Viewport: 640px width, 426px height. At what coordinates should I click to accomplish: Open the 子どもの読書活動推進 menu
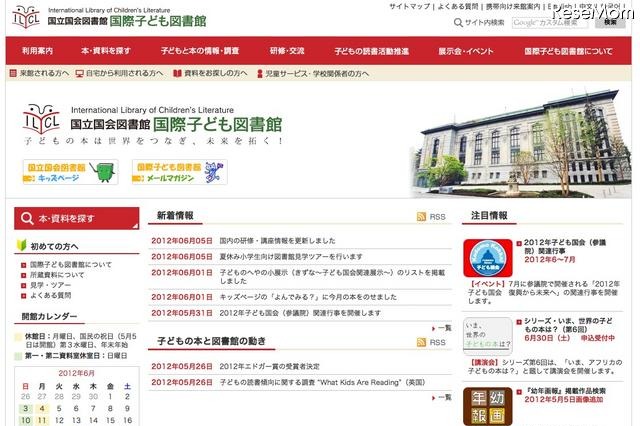(371, 51)
